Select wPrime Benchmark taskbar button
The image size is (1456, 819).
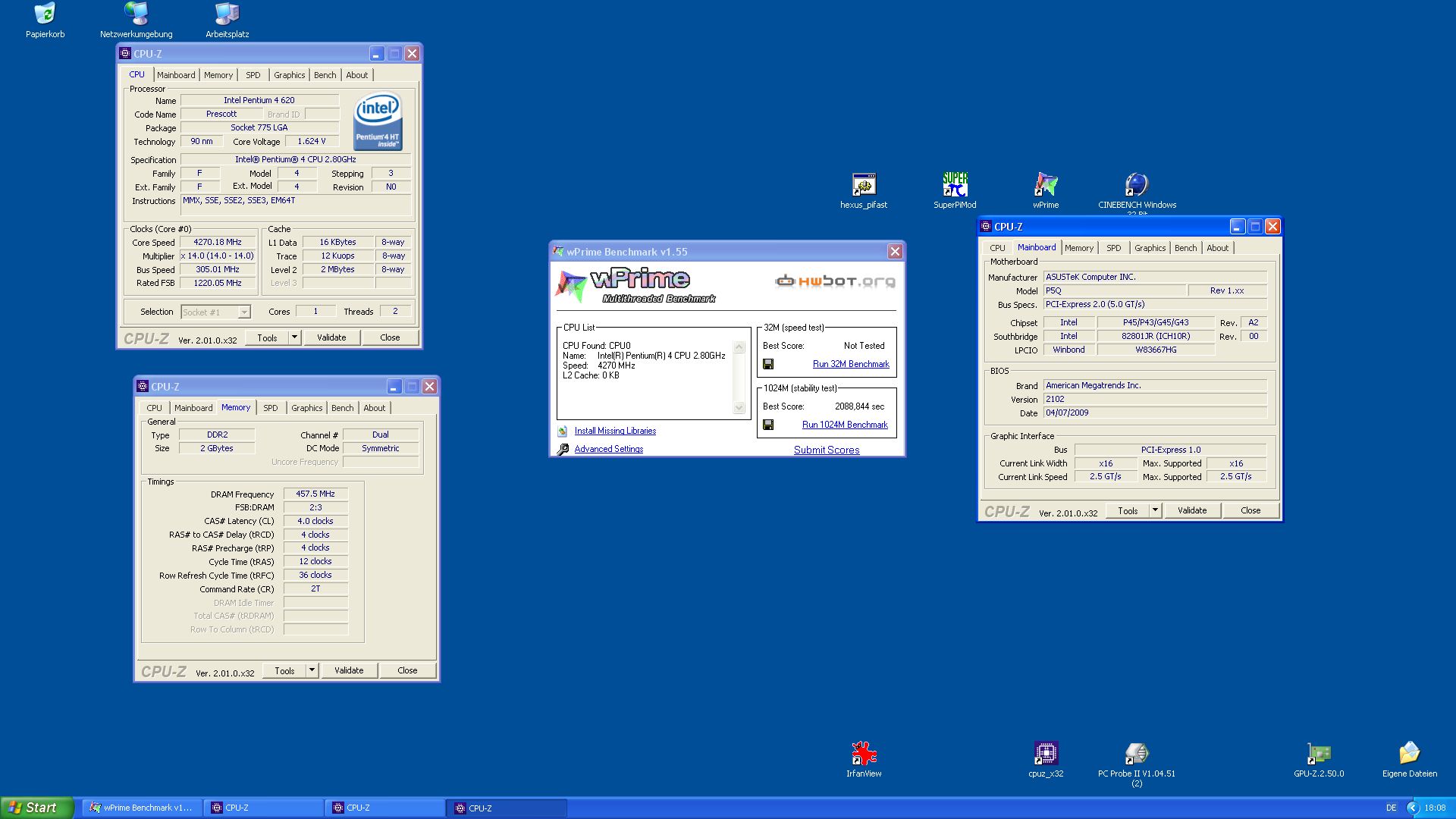(x=142, y=808)
